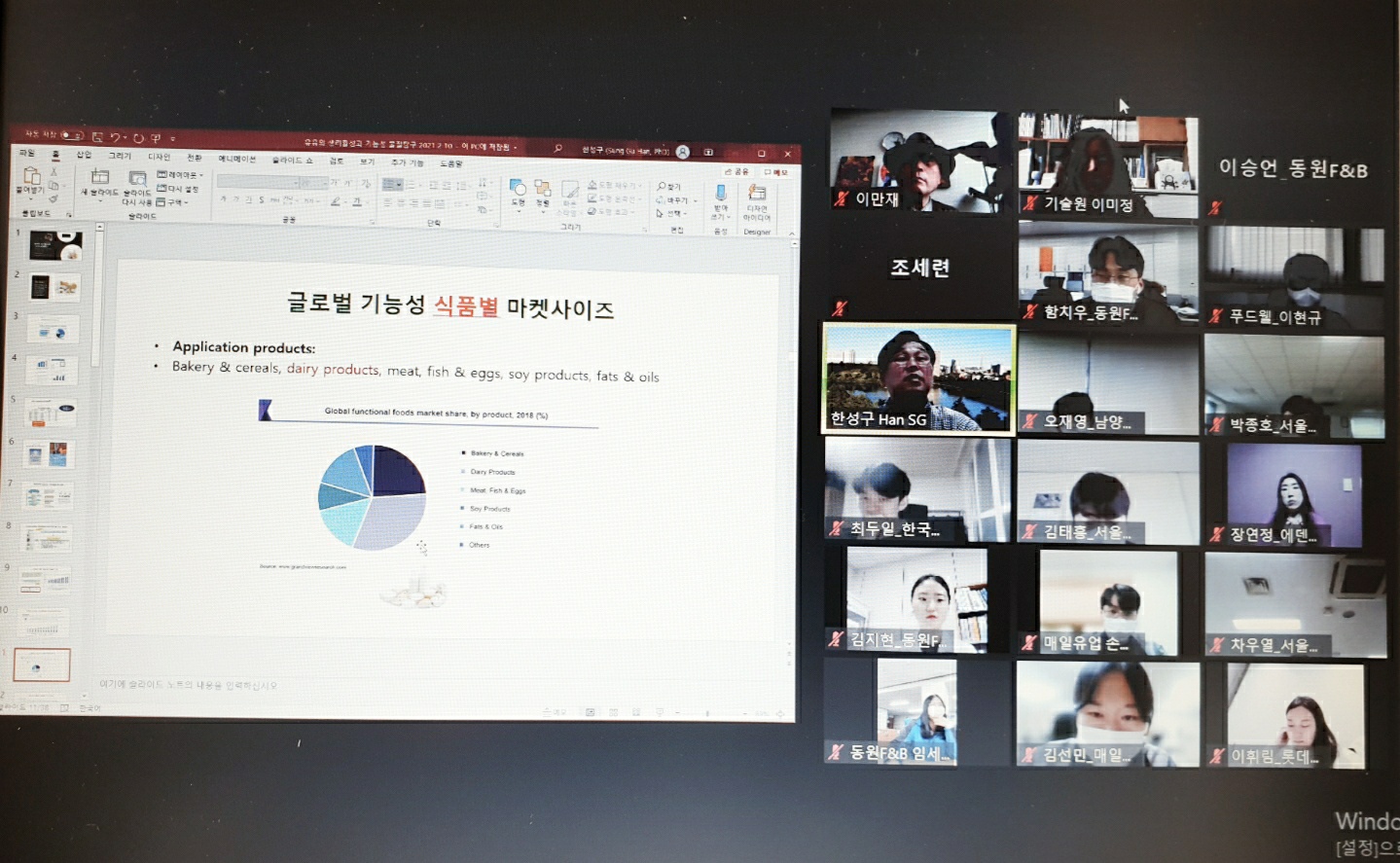Open the Clipboard group dialog launcher

[x=69, y=214]
